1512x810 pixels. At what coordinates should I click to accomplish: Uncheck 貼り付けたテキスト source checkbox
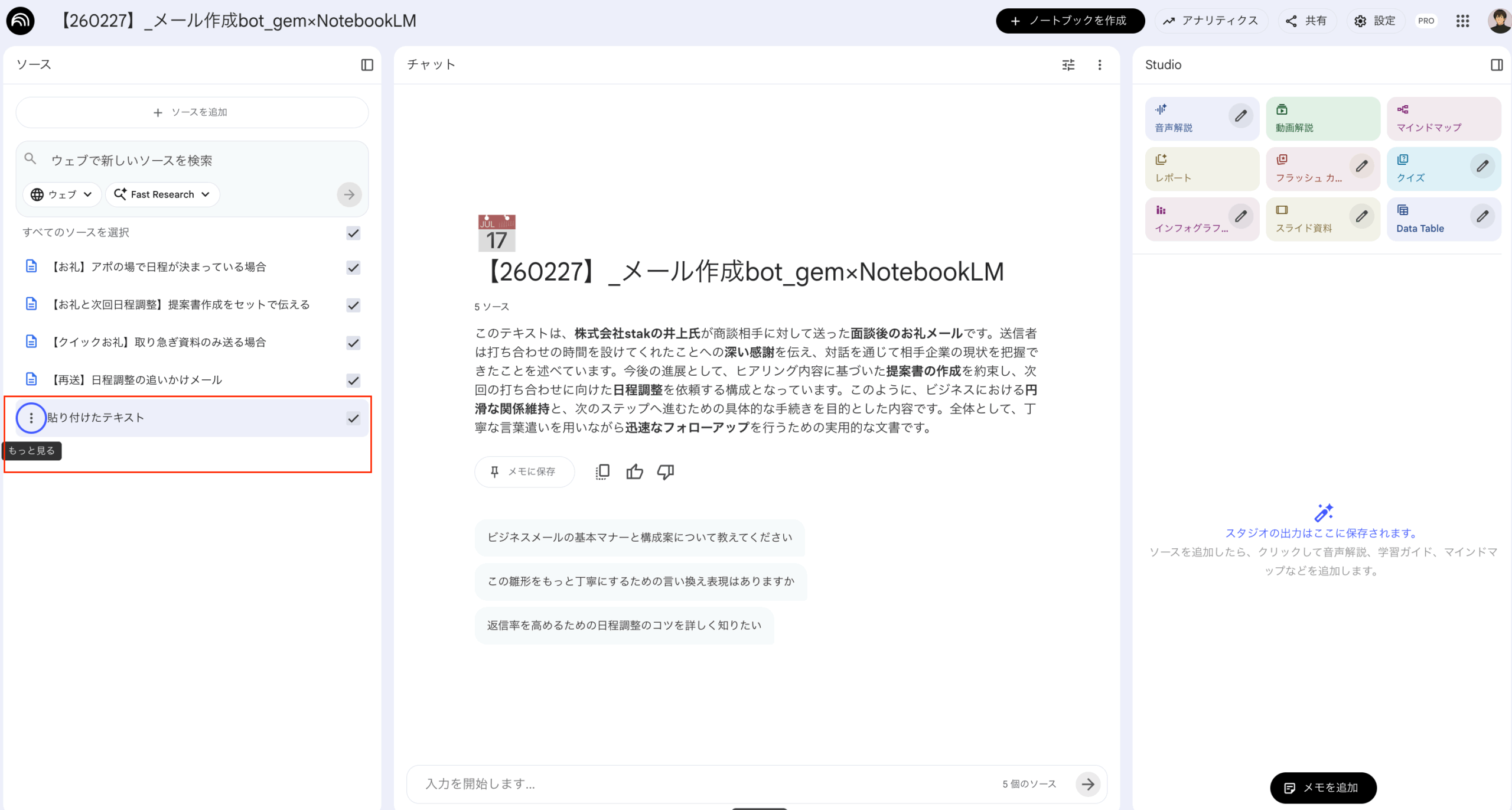353,418
